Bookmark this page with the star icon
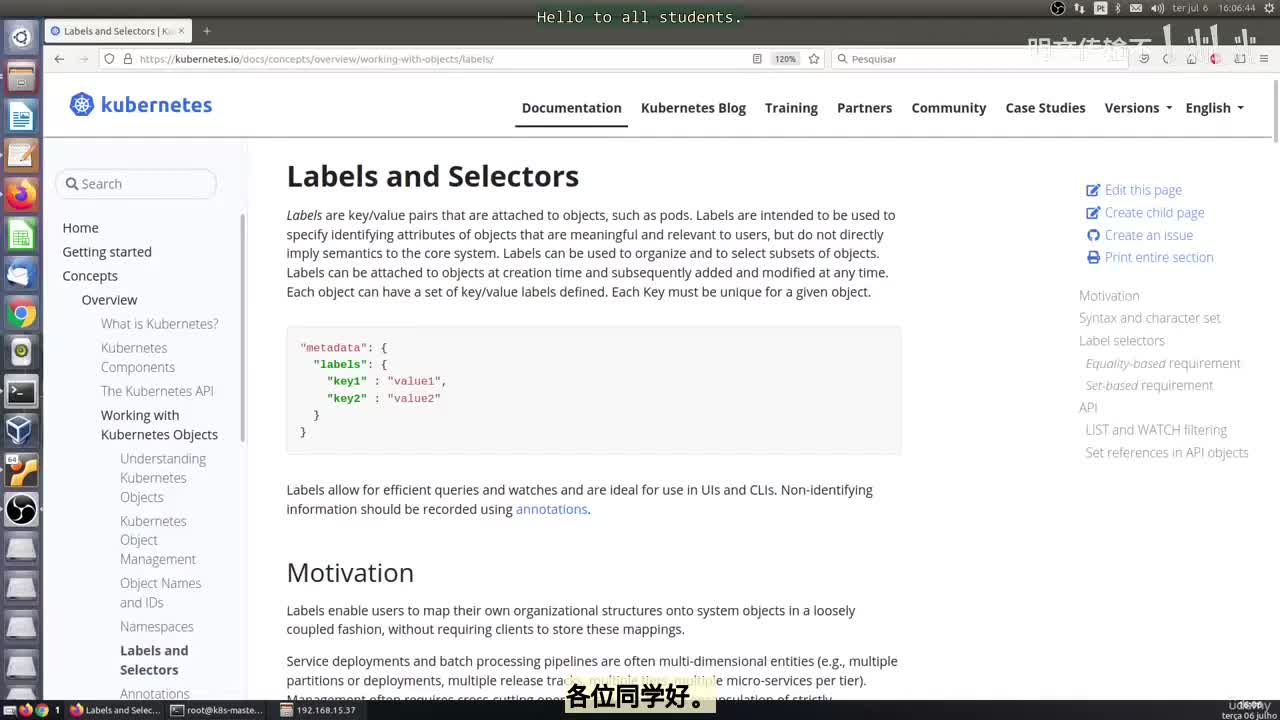Screen dimensions: 1280x720 [x=814, y=59]
